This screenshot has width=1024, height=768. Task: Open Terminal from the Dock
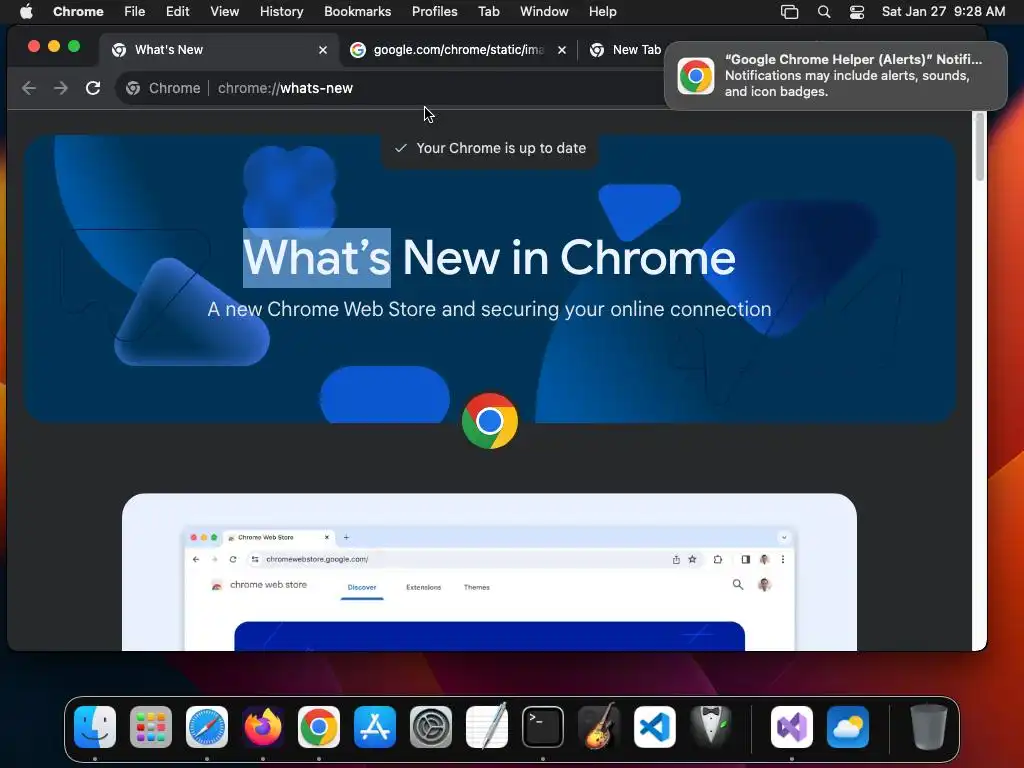pos(543,727)
